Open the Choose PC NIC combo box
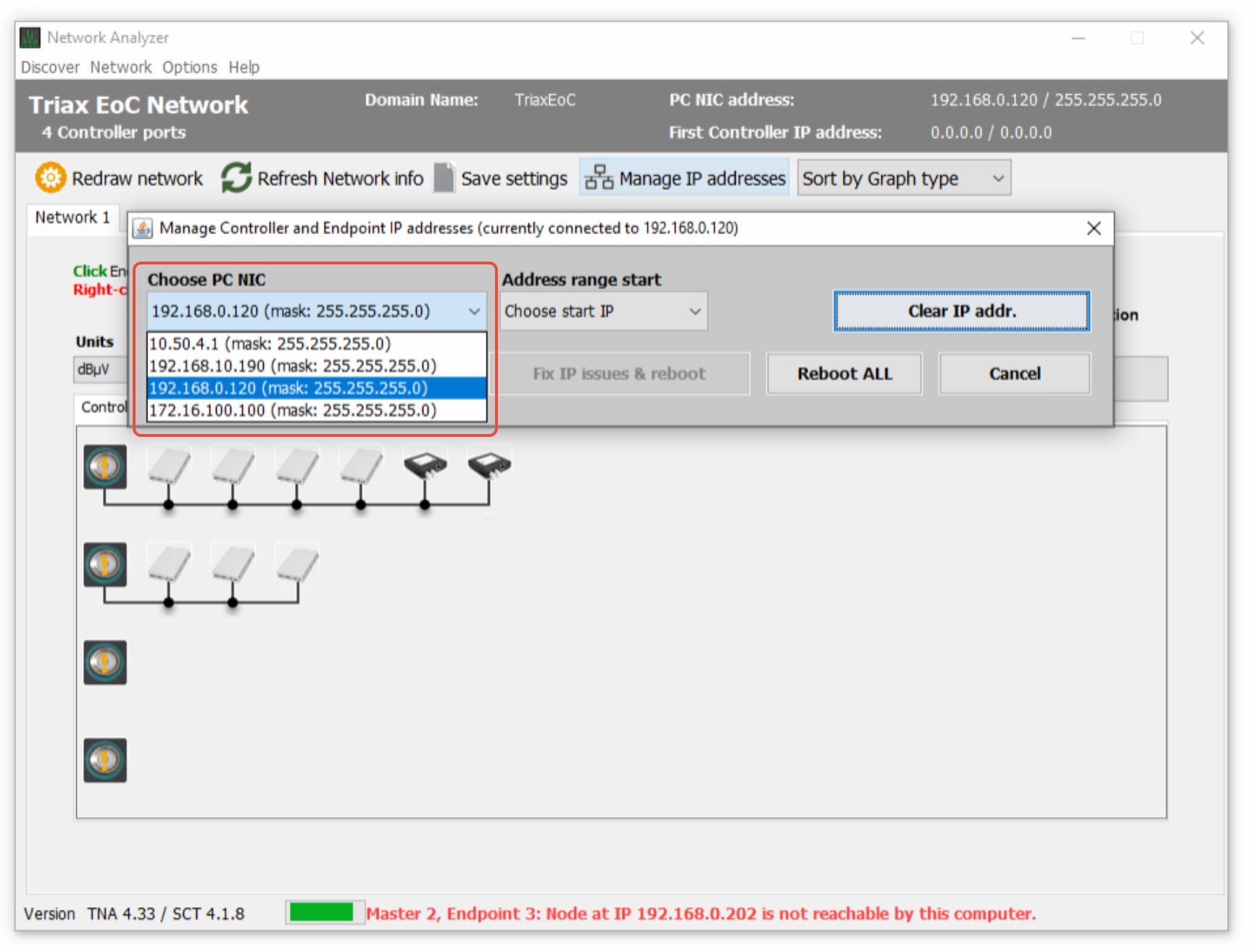 coord(317,312)
